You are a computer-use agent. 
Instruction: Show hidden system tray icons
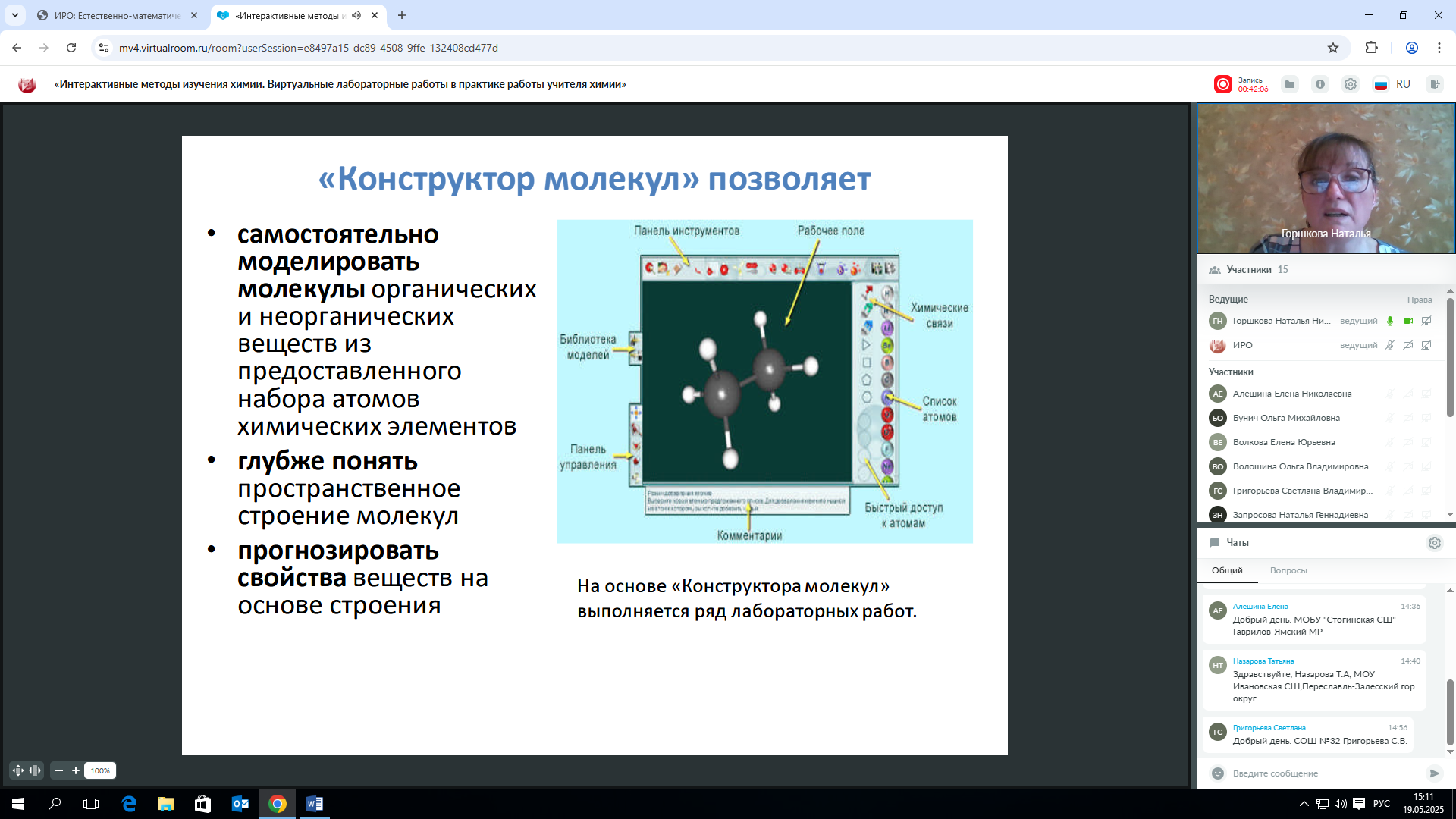(x=1304, y=804)
